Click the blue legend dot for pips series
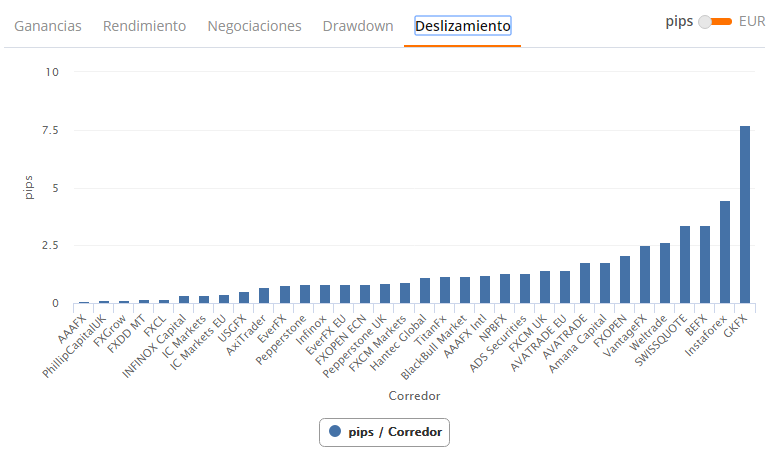Viewport: 766px width, 457px height. (x=335, y=431)
